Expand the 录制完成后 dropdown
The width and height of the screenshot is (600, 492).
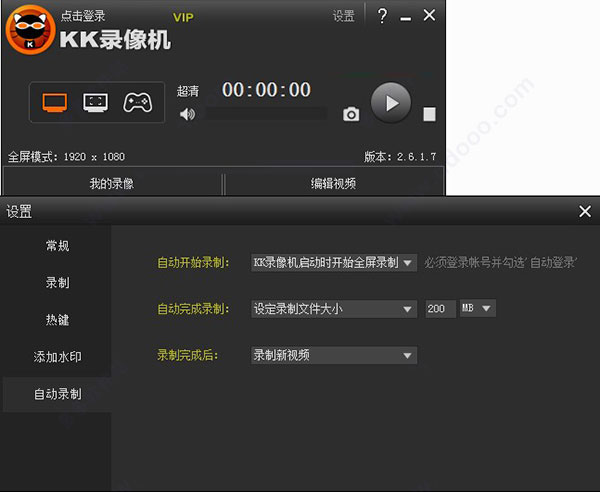(334, 355)
